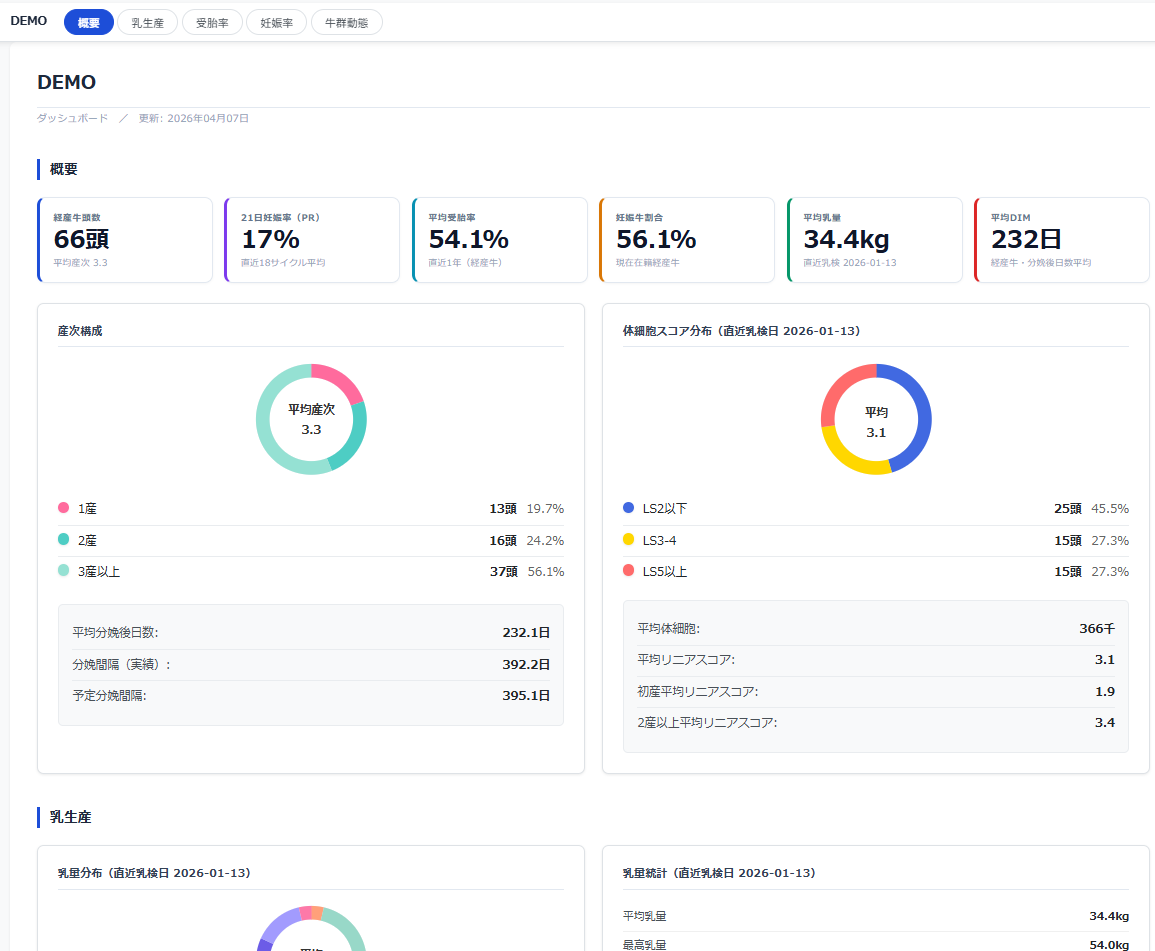
Task: Click the 平均DIM 232日 summary card
Action: click(x=1062, y=239)
